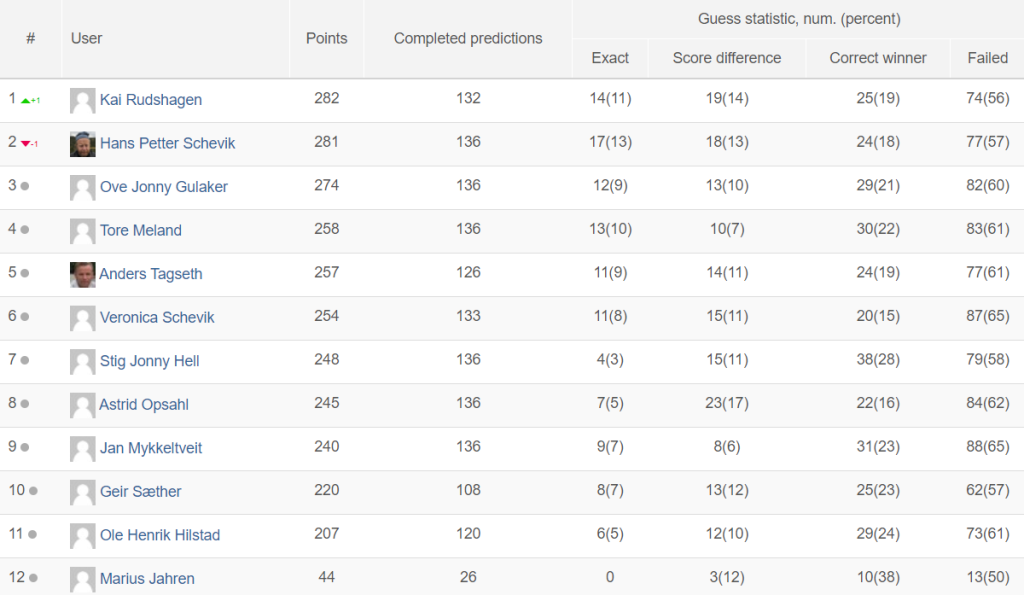The width and height of the screenshot is (1024, 595).
Task: Click Veronica Schevik's avatar placeholder
Action: [x=82, y=318]
